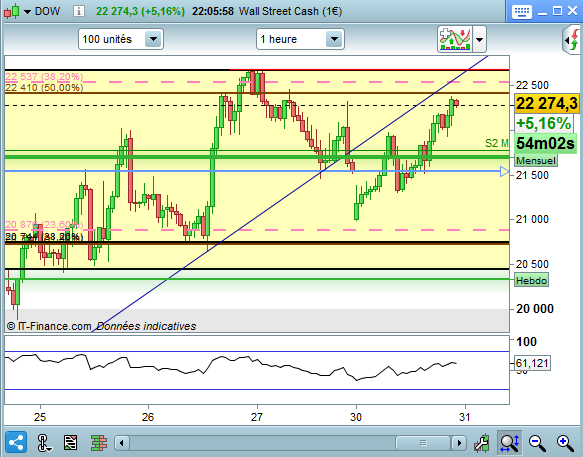583x457 pixels.
Task: Click the blue horizontal line arrow marker
Action: point(504,171)
